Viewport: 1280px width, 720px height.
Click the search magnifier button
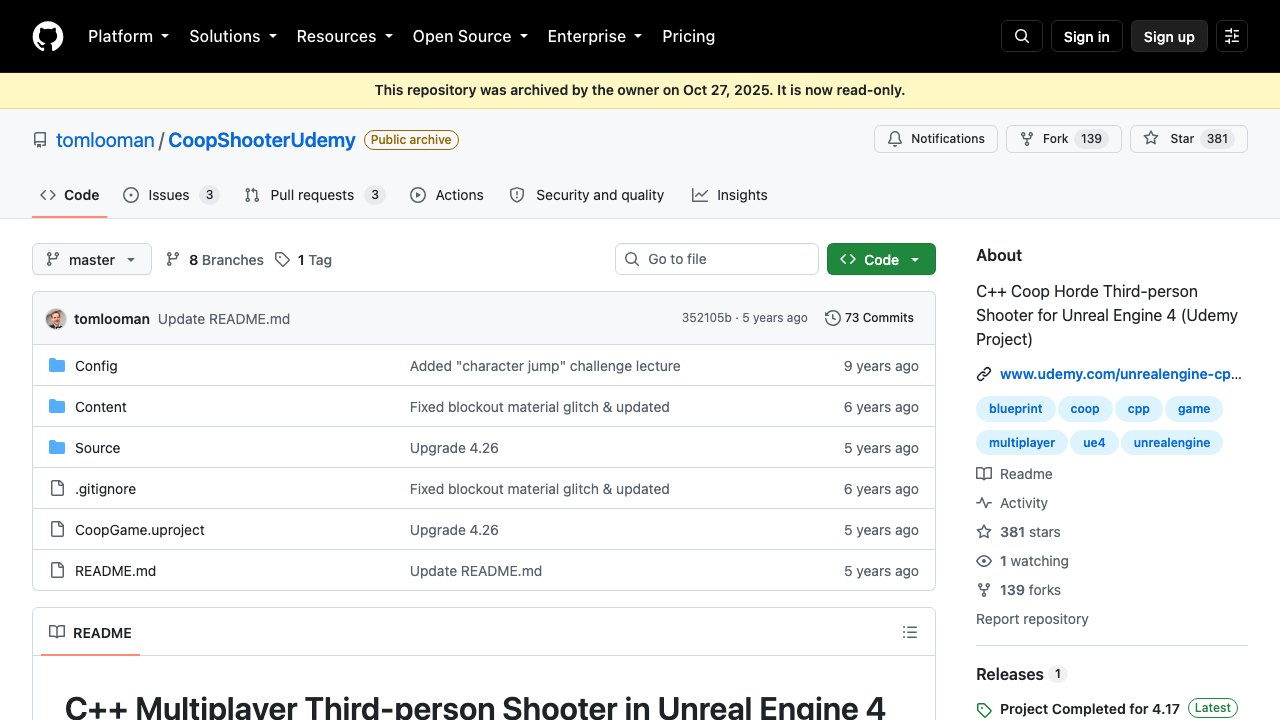(1022, 36)
